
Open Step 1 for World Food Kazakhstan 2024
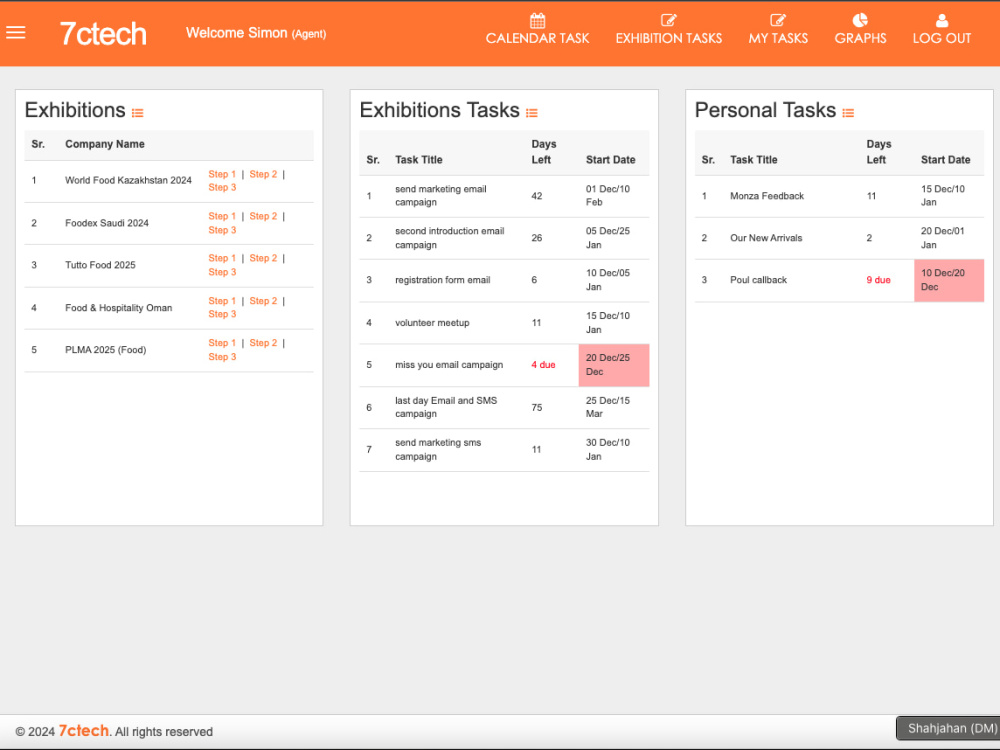tap(222, 174)
